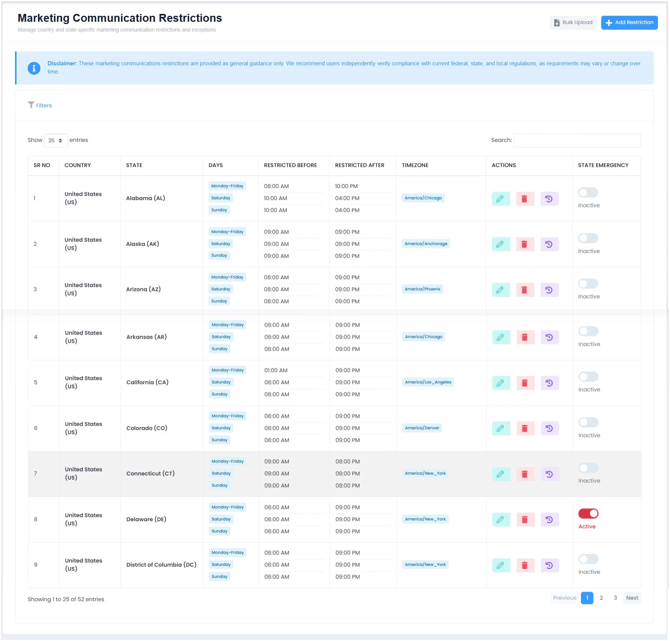Disable active state emergency for Delaware (DE)
The image size is (670, 641).
point(588,513)
